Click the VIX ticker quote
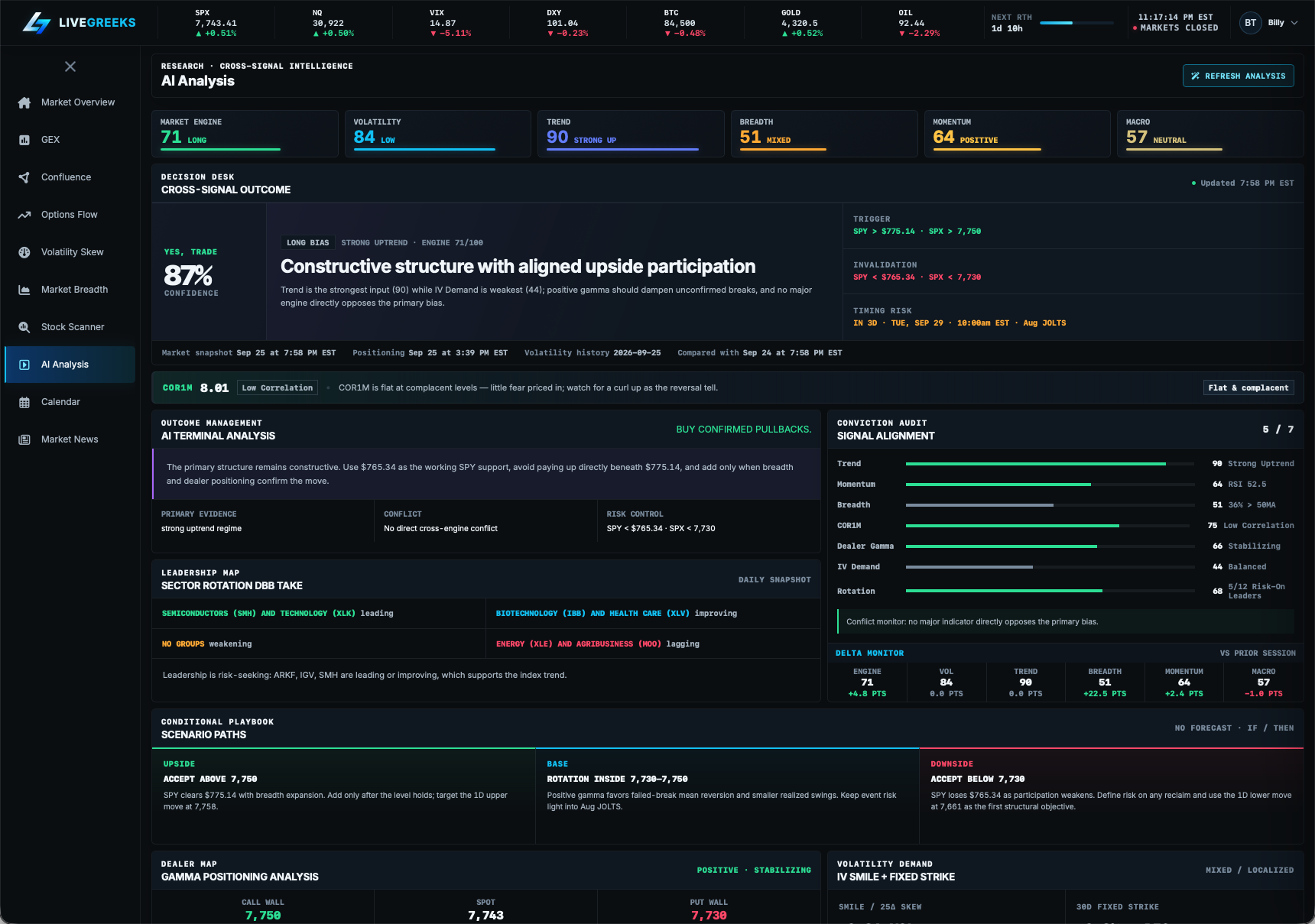This screenshot has height=924, width=1315. pos(450,23)
